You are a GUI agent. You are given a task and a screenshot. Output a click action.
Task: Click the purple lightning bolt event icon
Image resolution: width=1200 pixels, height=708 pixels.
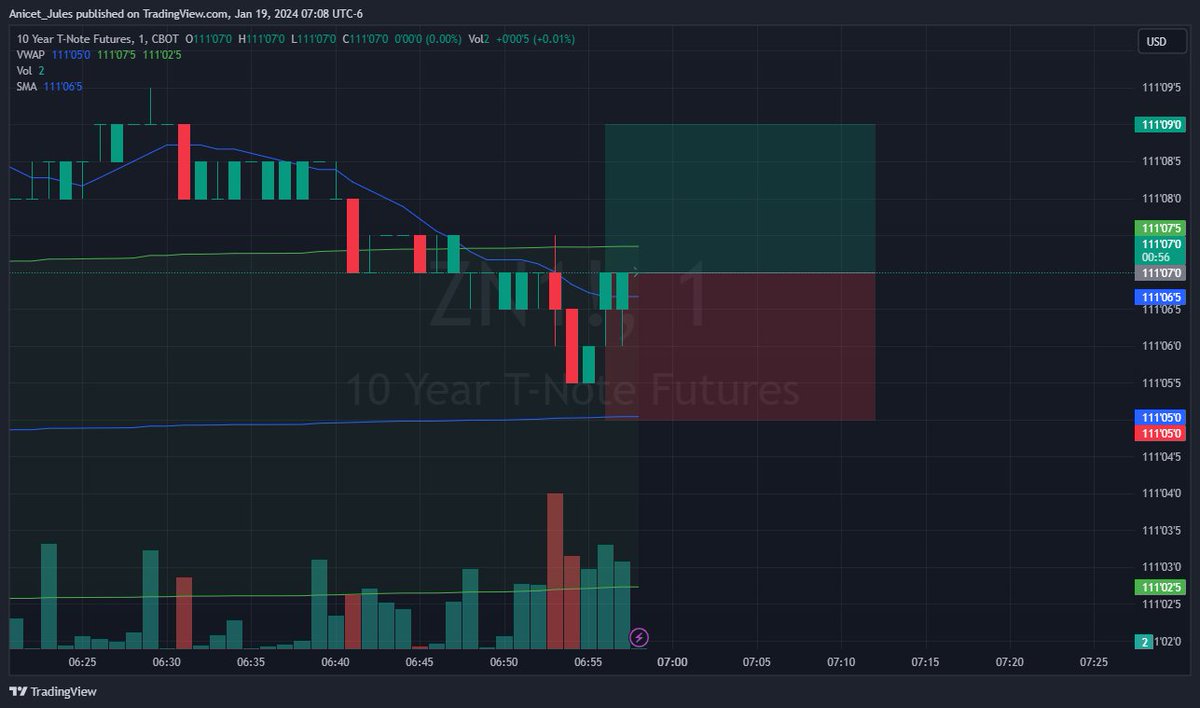[x=637, y=634]
